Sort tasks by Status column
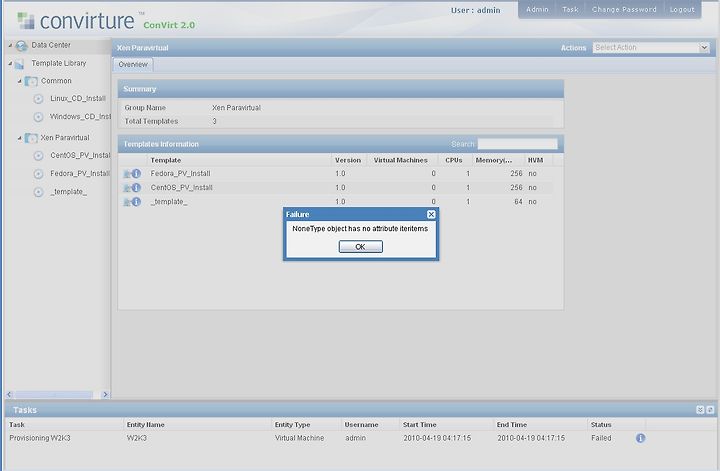This screenshot has height=471, width=720. point(616,425)
